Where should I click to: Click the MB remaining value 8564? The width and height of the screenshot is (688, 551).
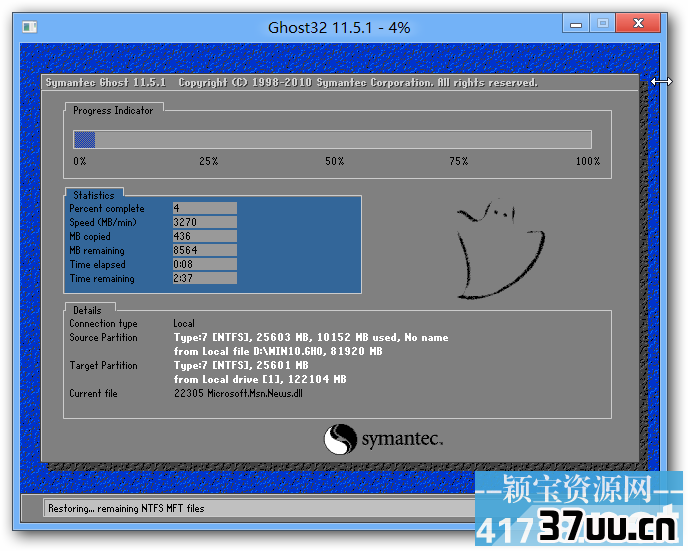[x=205, y=250]
